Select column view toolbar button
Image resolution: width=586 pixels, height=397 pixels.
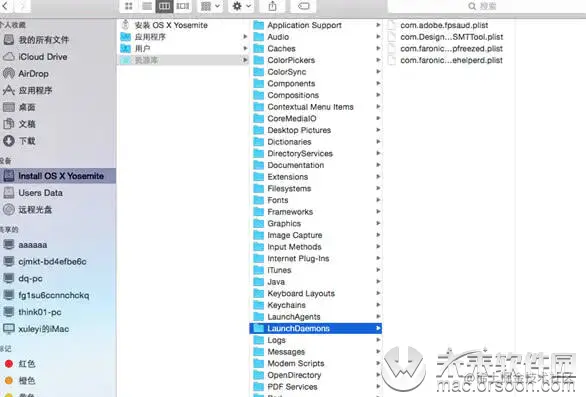click(x=164, y=6)
